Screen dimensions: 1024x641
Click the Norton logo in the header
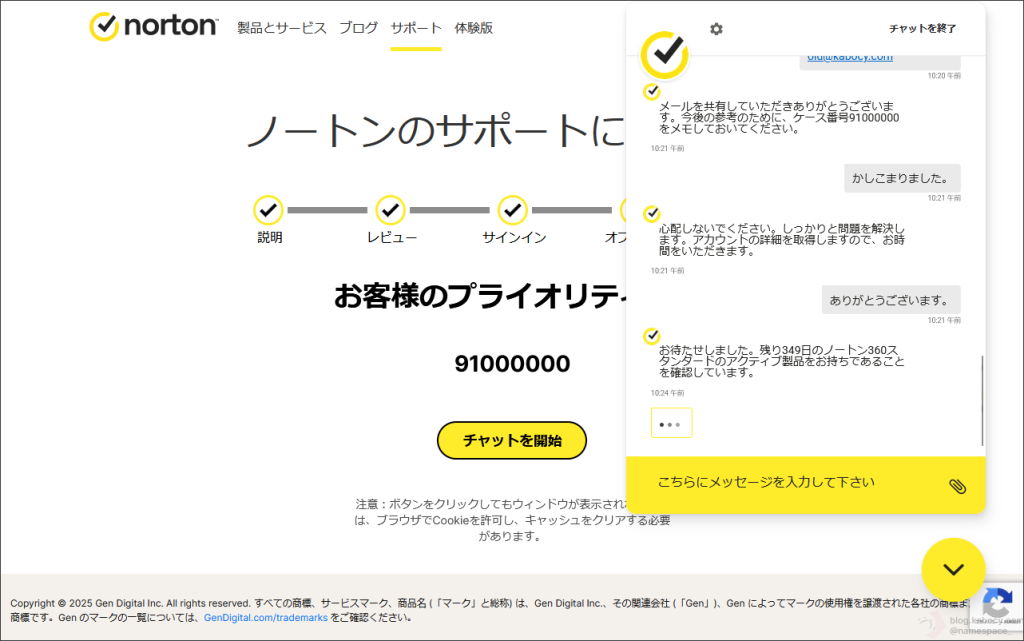[x=153, y=27]
